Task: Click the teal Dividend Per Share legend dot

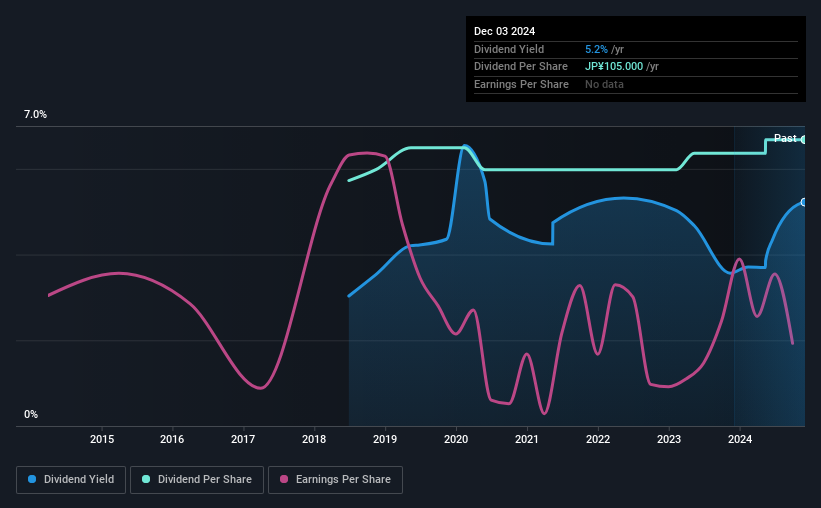Action: 146,479
